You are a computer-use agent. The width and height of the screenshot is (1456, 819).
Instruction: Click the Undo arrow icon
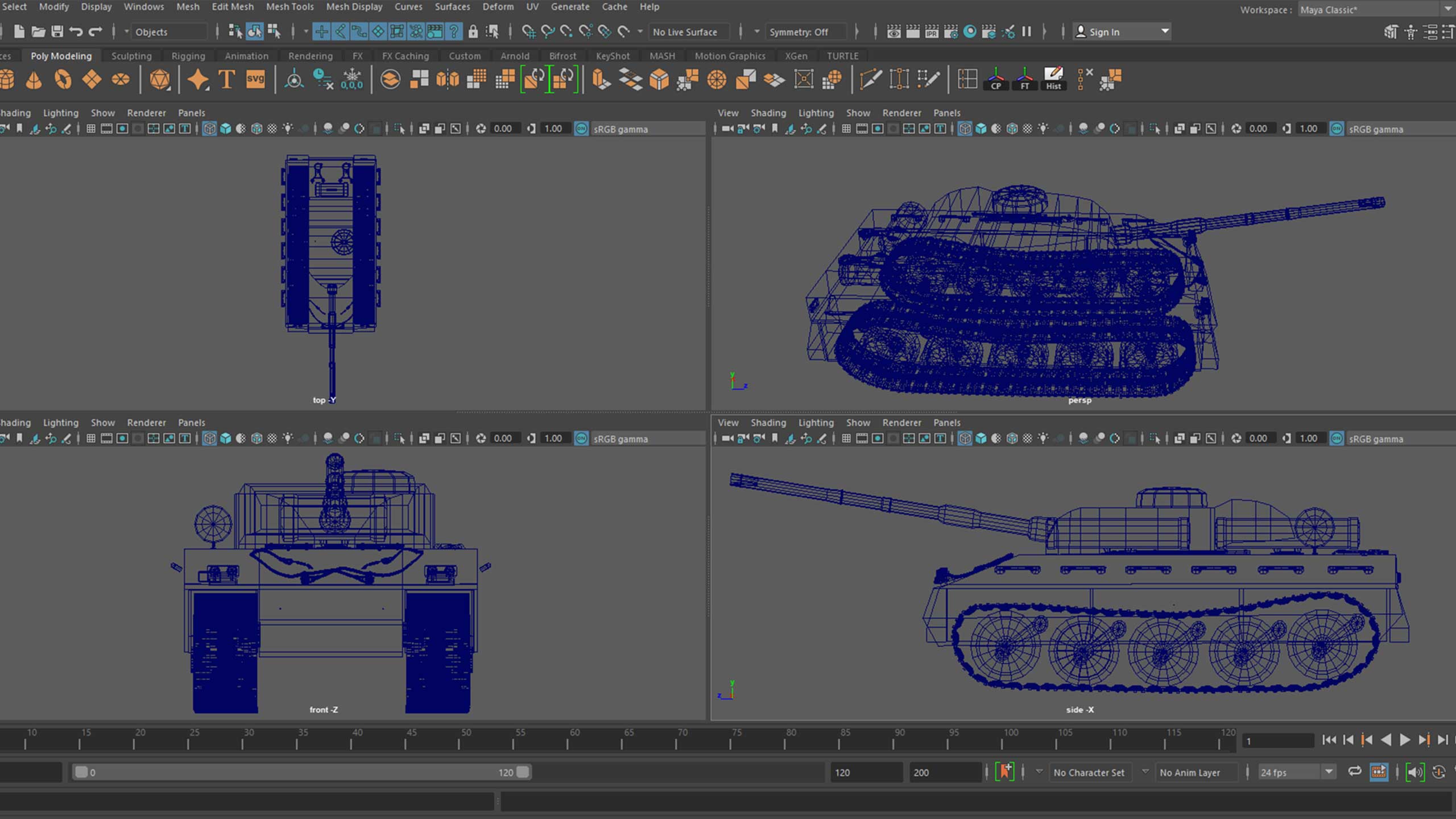click(76, 32)
